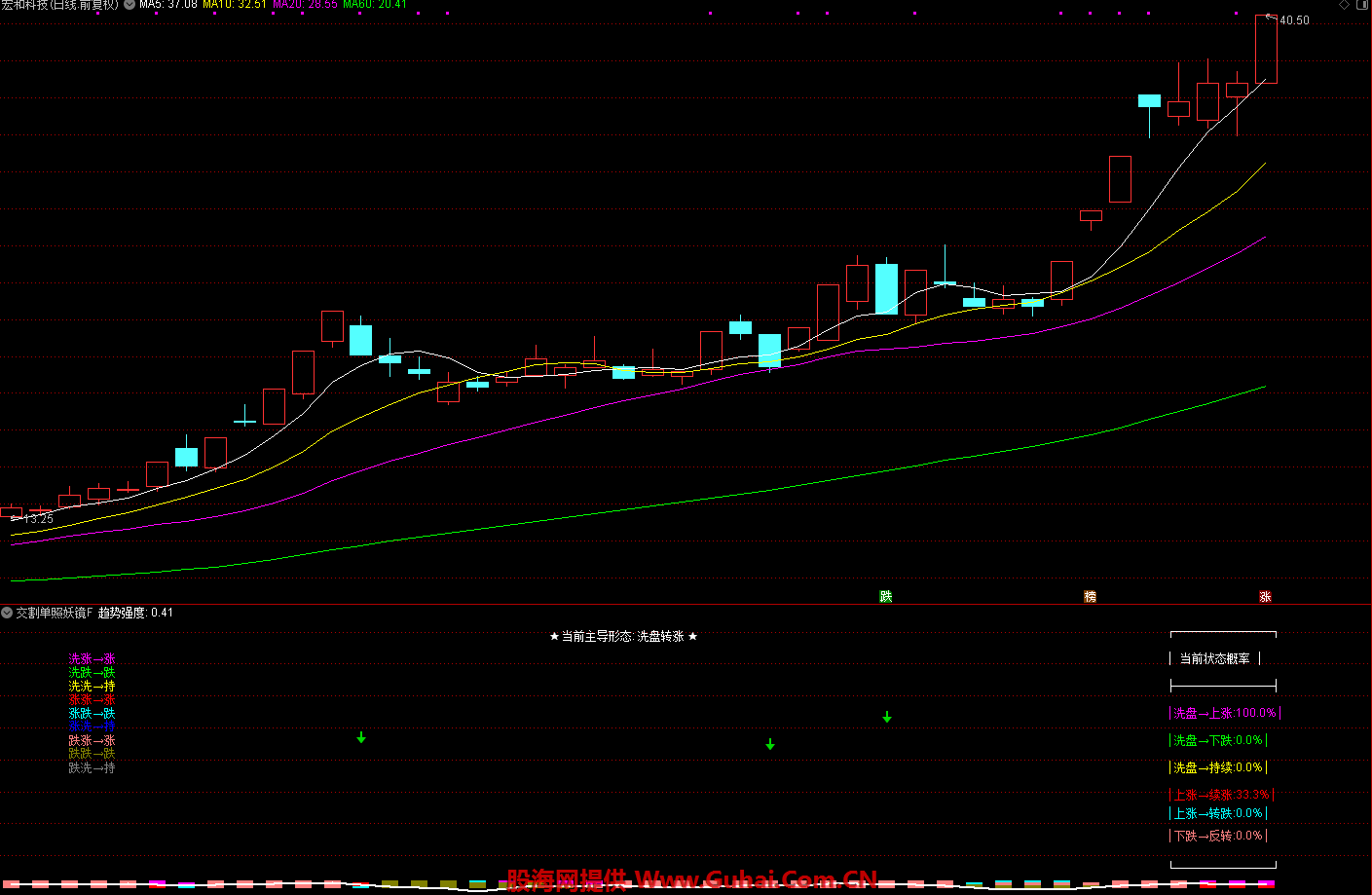Screen dimensions: 1372x895
Task: Click the 13.25 low price label
Action: [38, 519]
